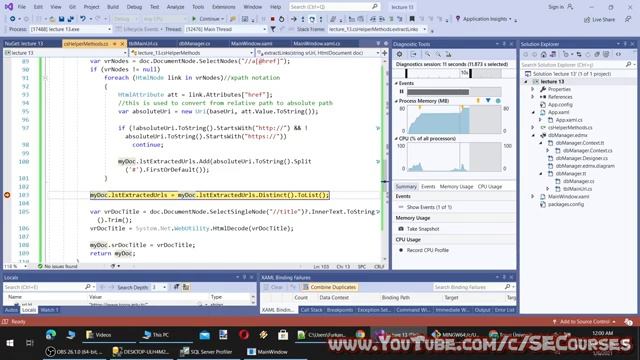Click Show Events (1 of 1) link
Image resolution: width=640 pixels, height=360 pixels.
pos(429,207)
